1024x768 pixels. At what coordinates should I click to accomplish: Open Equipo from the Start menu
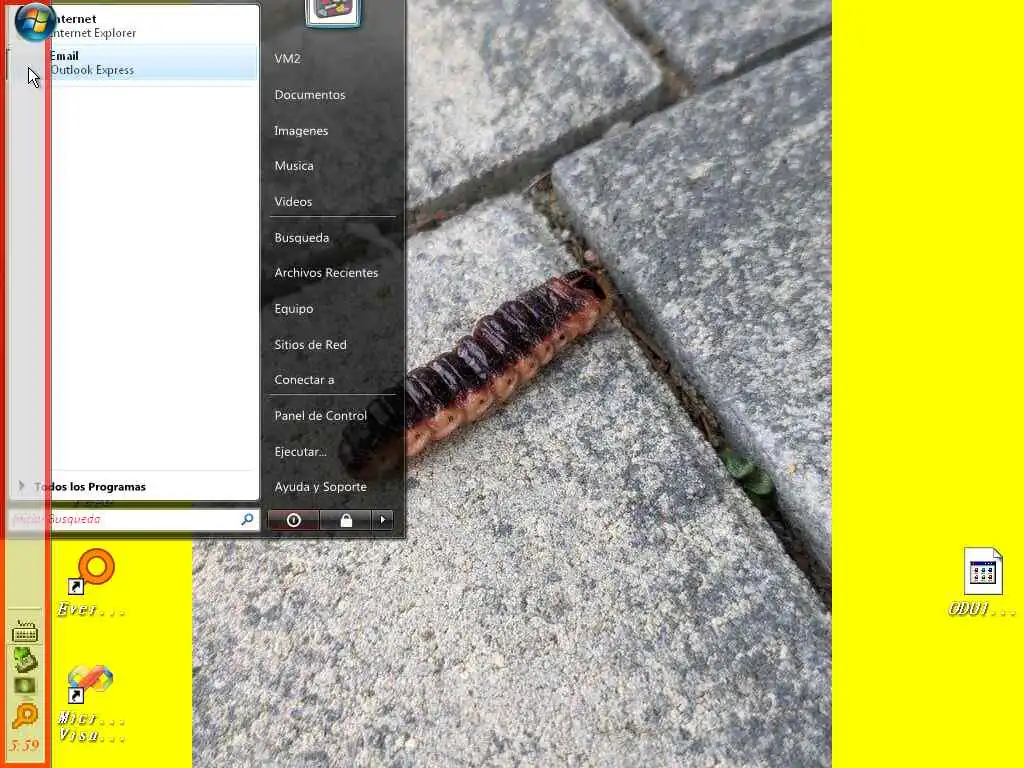294,309
